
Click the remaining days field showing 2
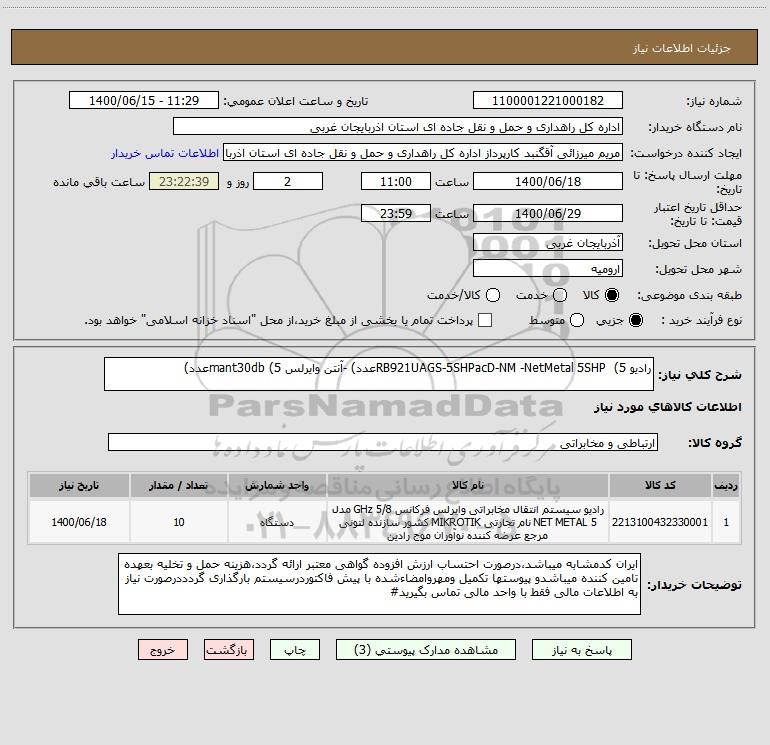point(288,181)
